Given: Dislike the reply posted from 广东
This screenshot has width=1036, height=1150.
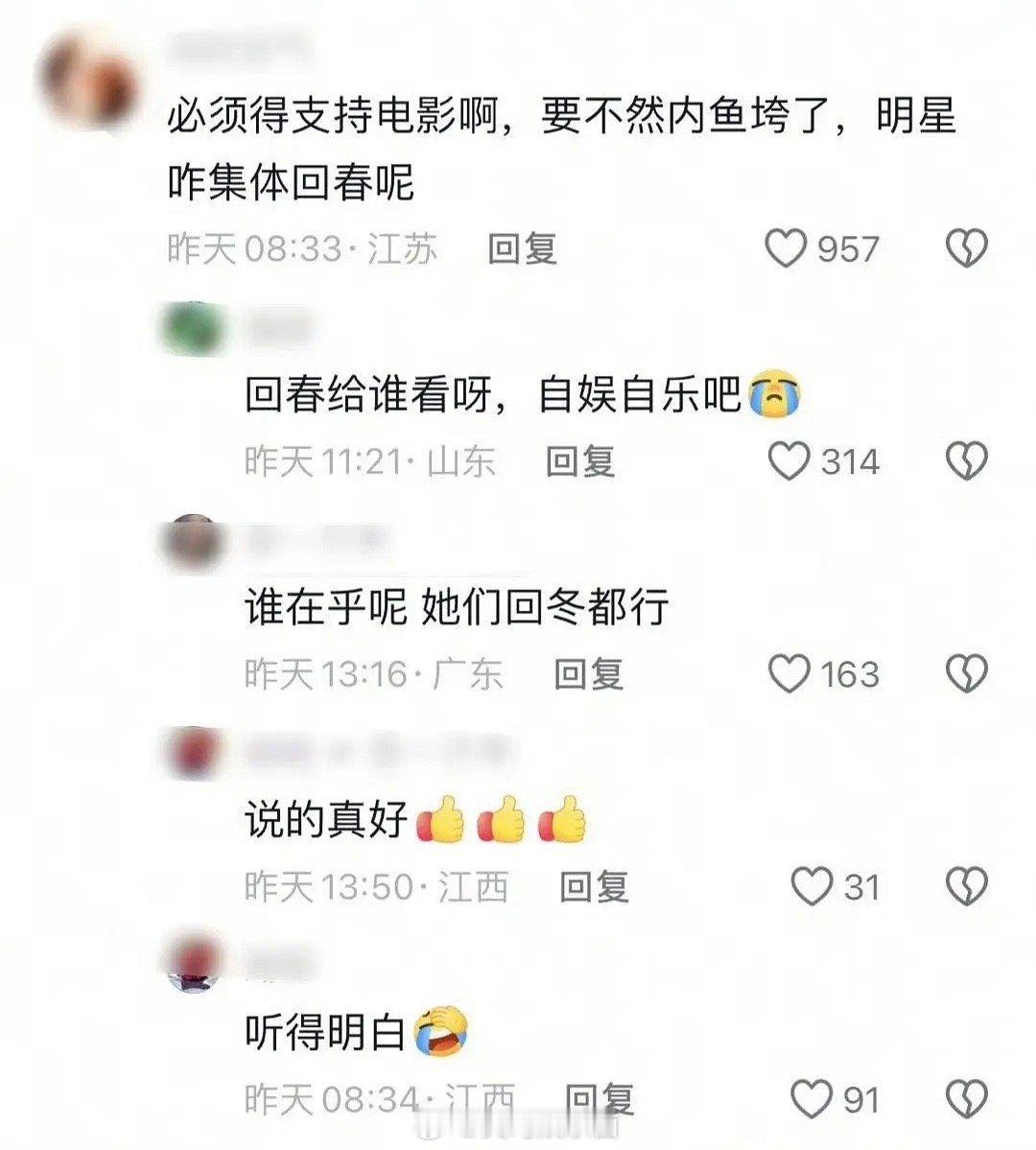Looking at the screenshot, I should tap(966, 674).
